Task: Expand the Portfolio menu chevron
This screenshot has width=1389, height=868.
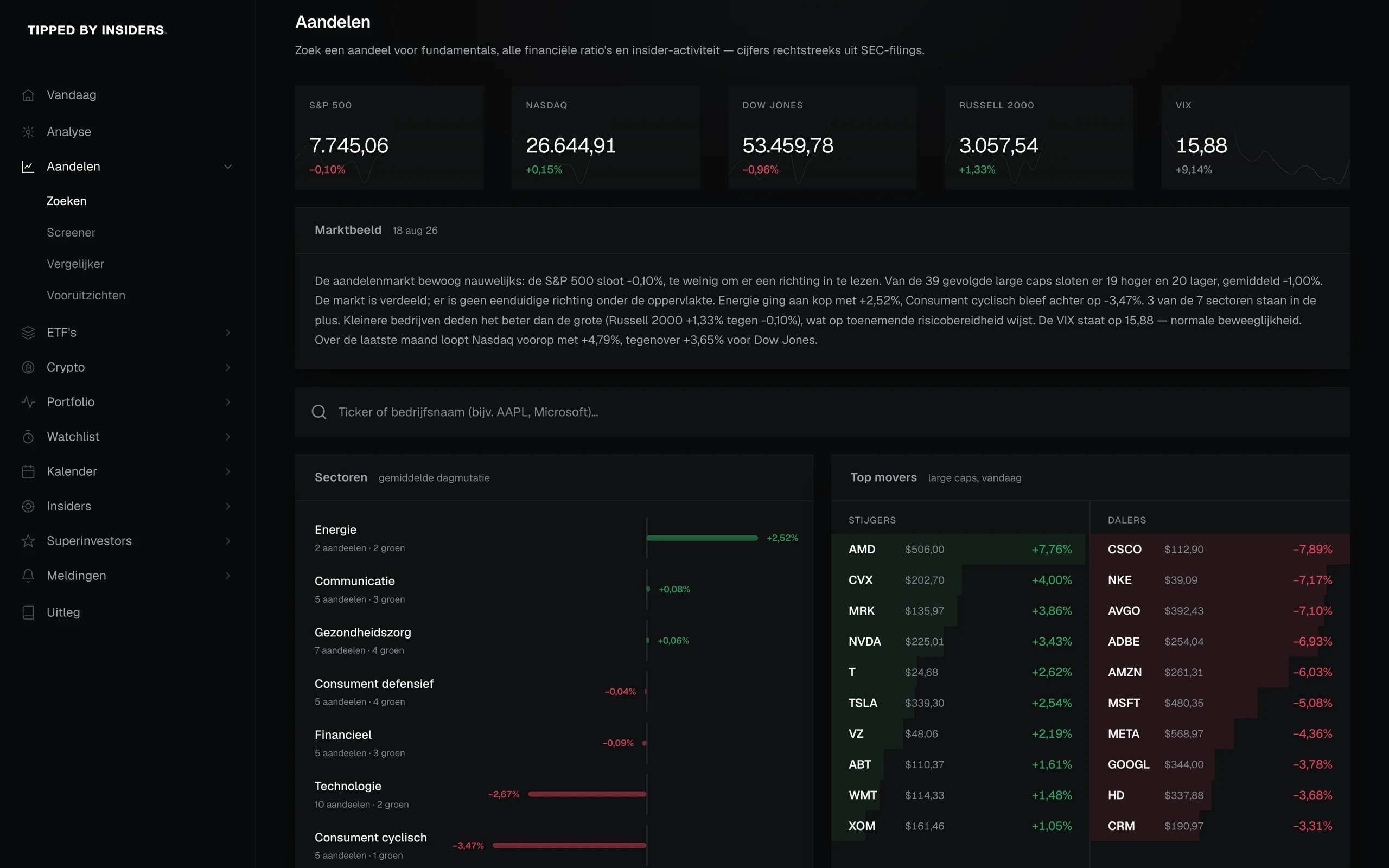Action: pos(228,403)
